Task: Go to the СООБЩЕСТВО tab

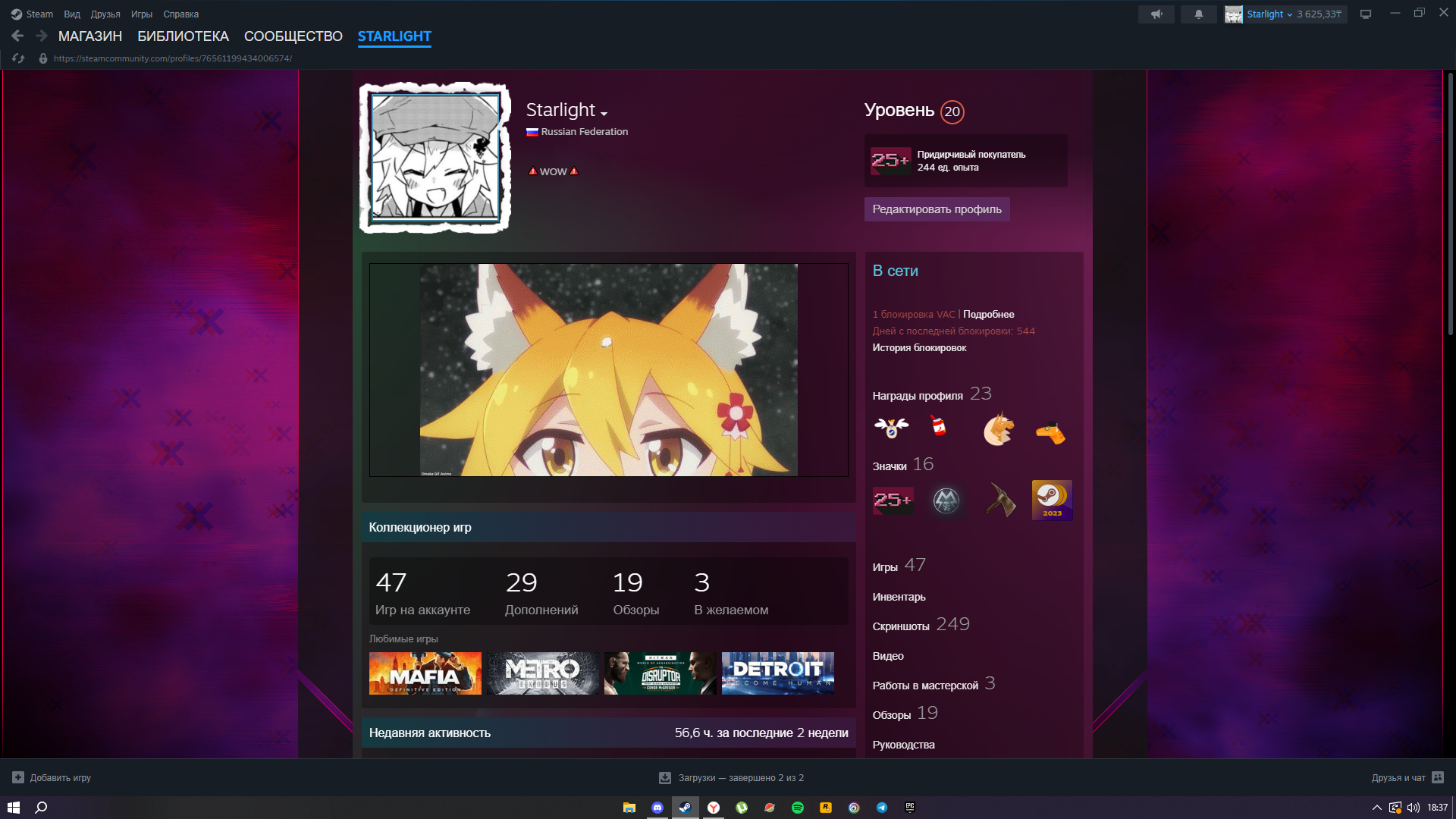Action: [x=293, y=36]
